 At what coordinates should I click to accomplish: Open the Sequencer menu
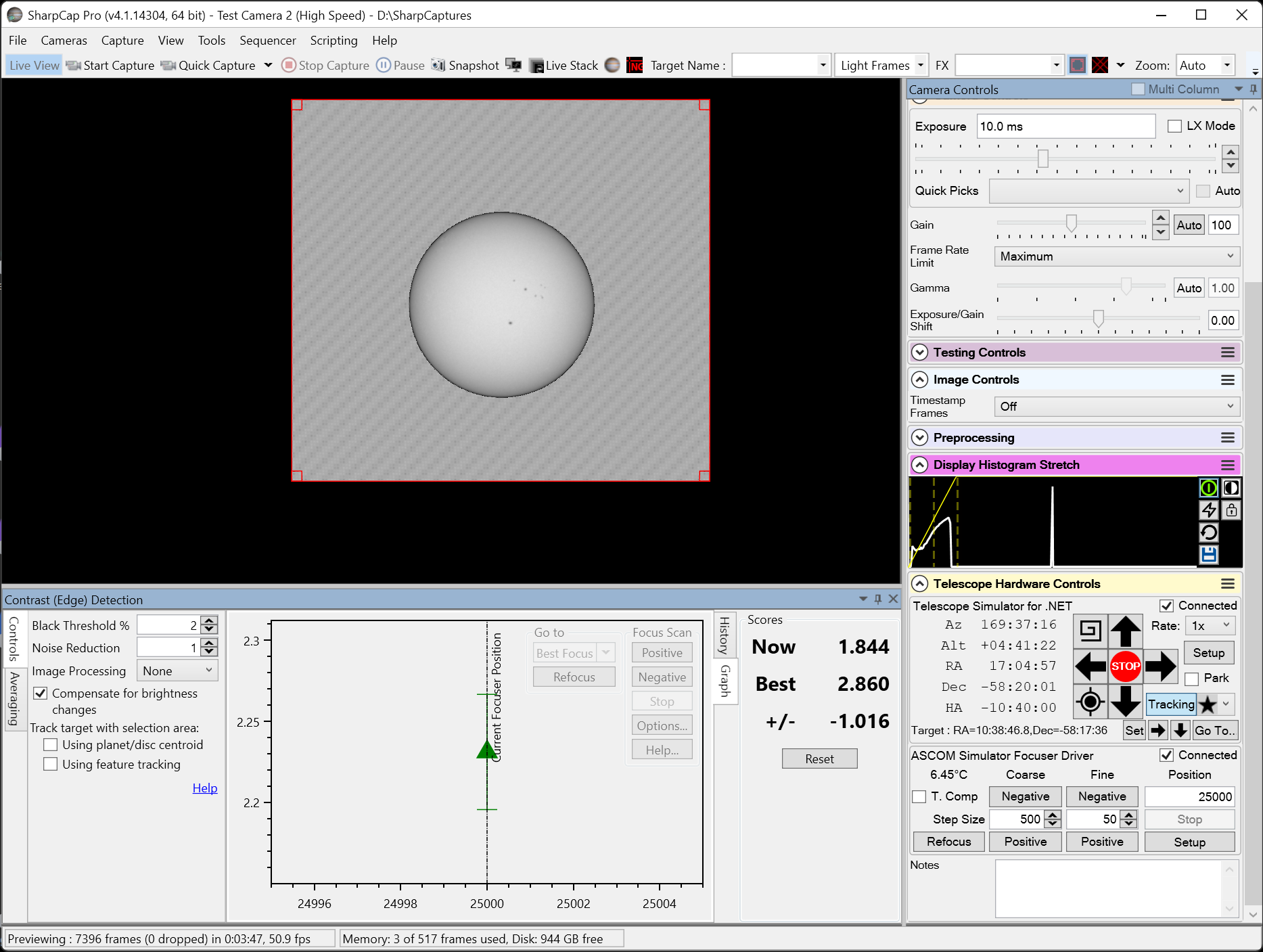coord(268,41)
